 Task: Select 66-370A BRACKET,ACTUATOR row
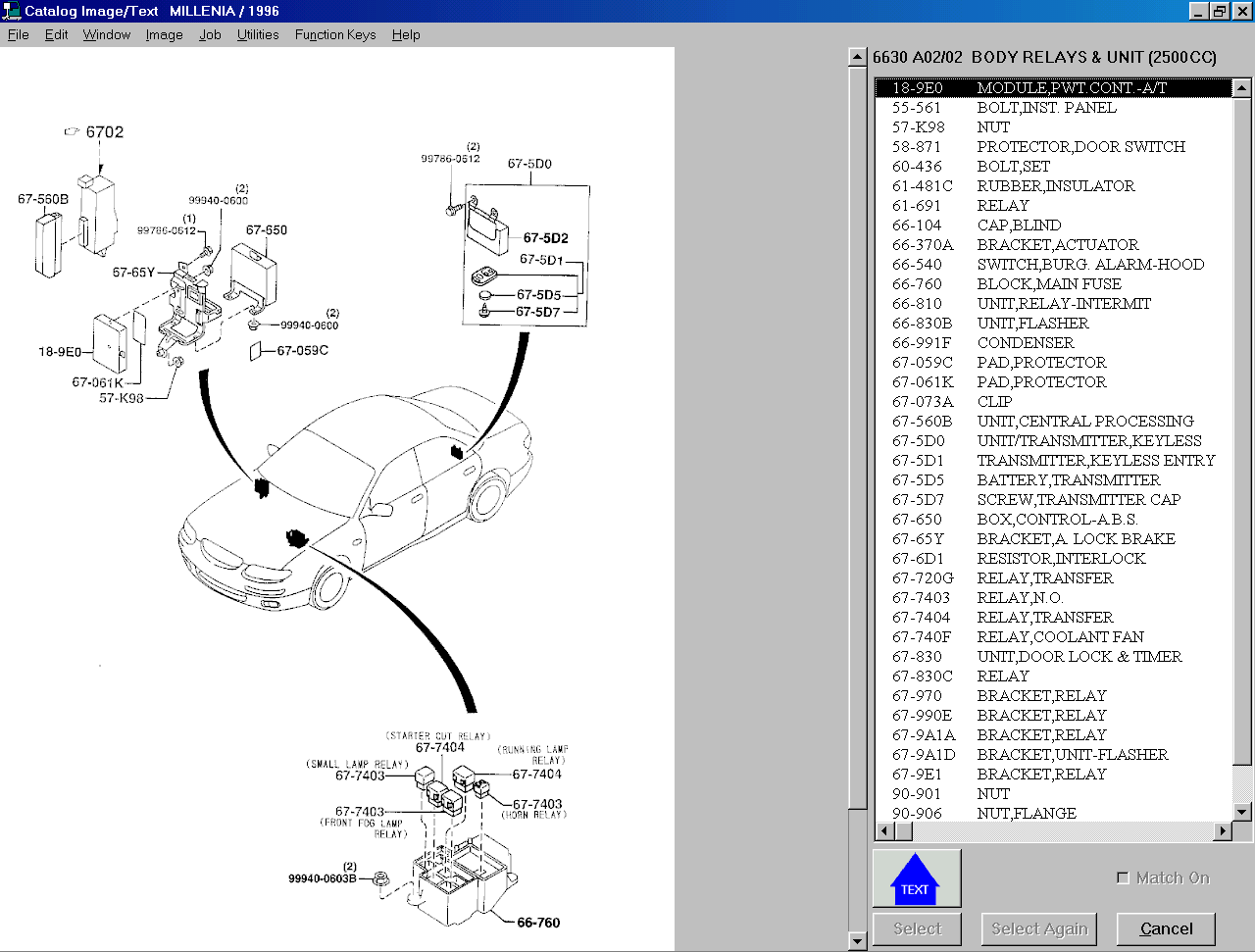[x=1053, y=244]
